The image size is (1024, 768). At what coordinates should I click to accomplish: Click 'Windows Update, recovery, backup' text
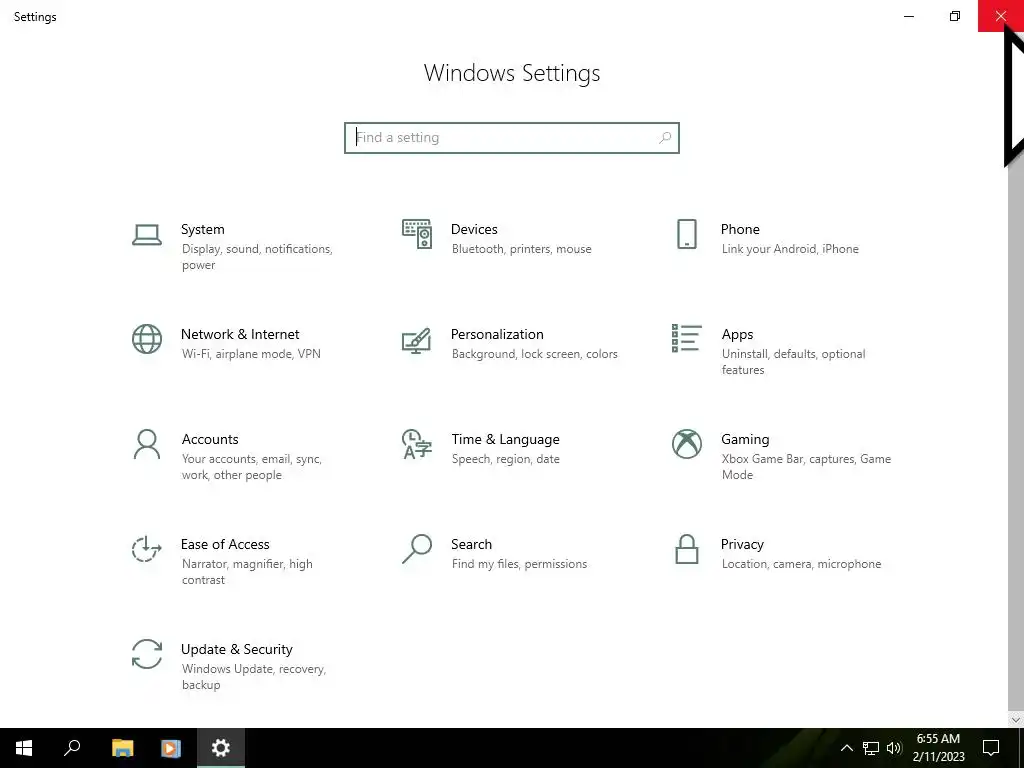[x=253, y=677]
